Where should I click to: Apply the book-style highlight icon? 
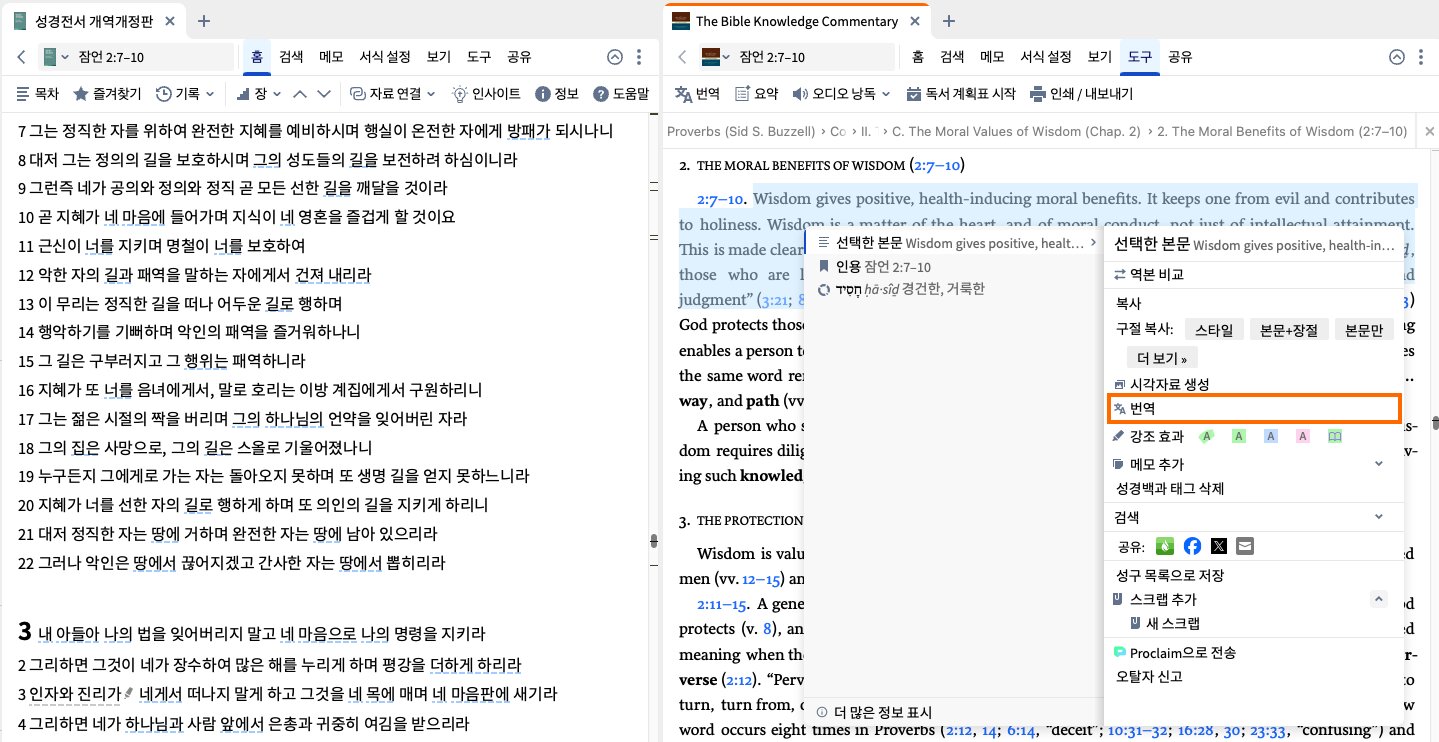(1334, 436)
